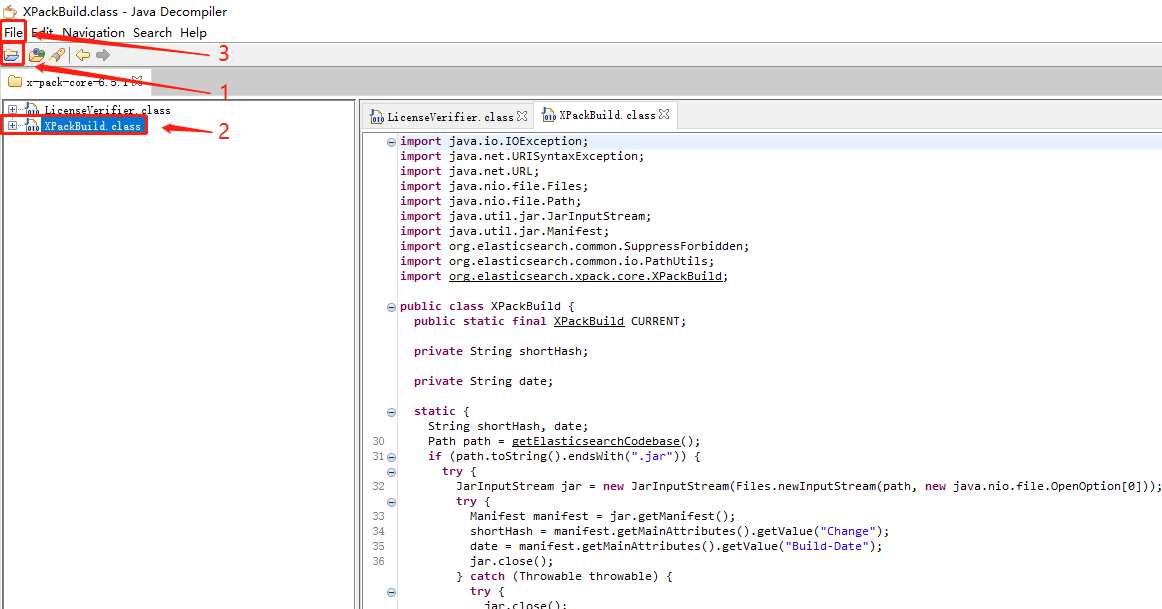Click line number 32 in the gutter
This screenshot has height=609, width=1162.
point(379,487)
